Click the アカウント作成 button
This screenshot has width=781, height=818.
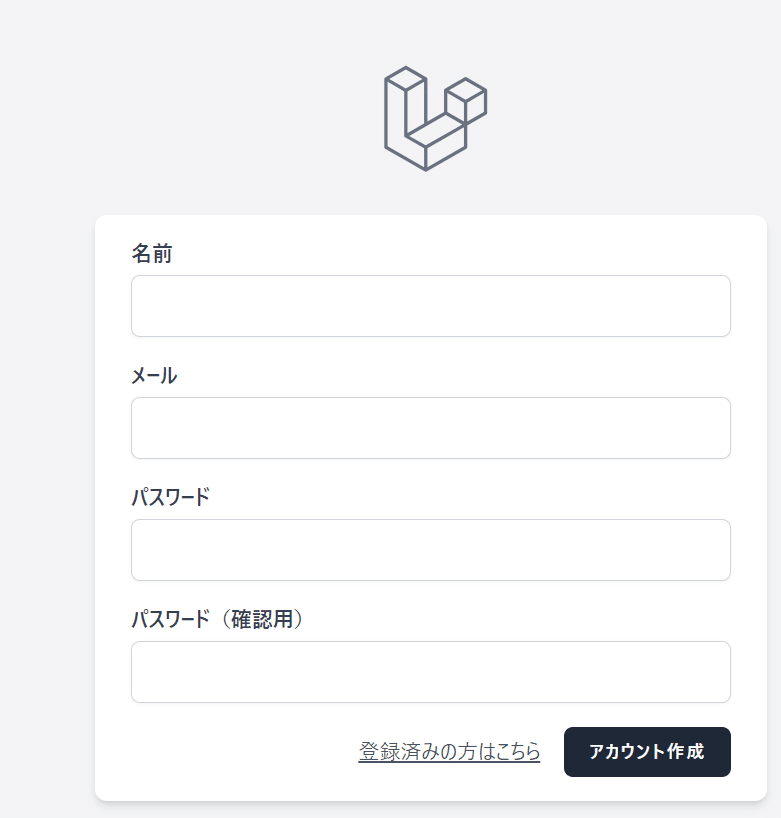647,752
